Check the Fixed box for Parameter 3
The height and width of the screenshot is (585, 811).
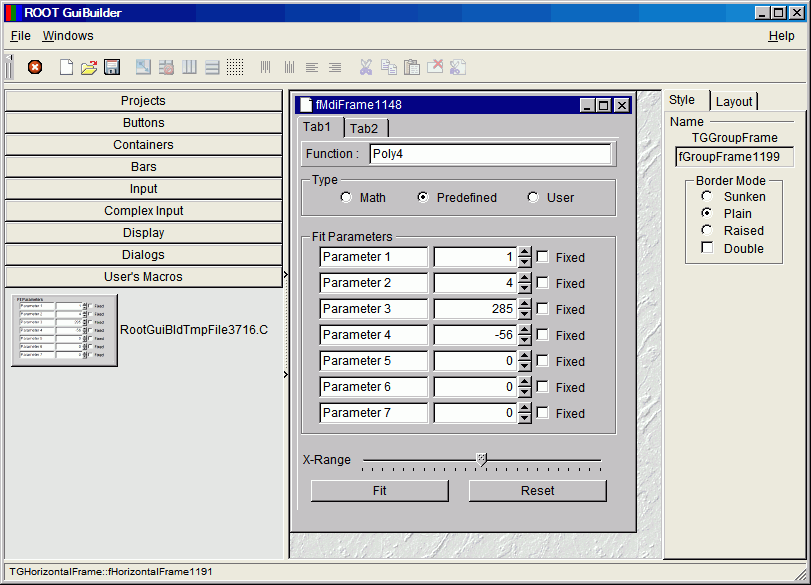click(543, 309)
